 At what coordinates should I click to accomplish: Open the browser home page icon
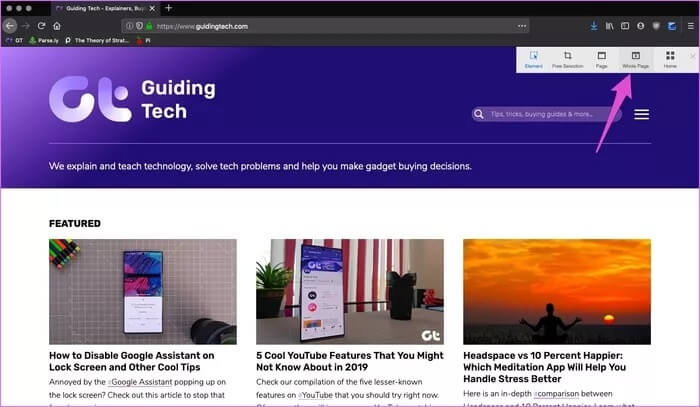pyautogui.click(x=57, y=26)
